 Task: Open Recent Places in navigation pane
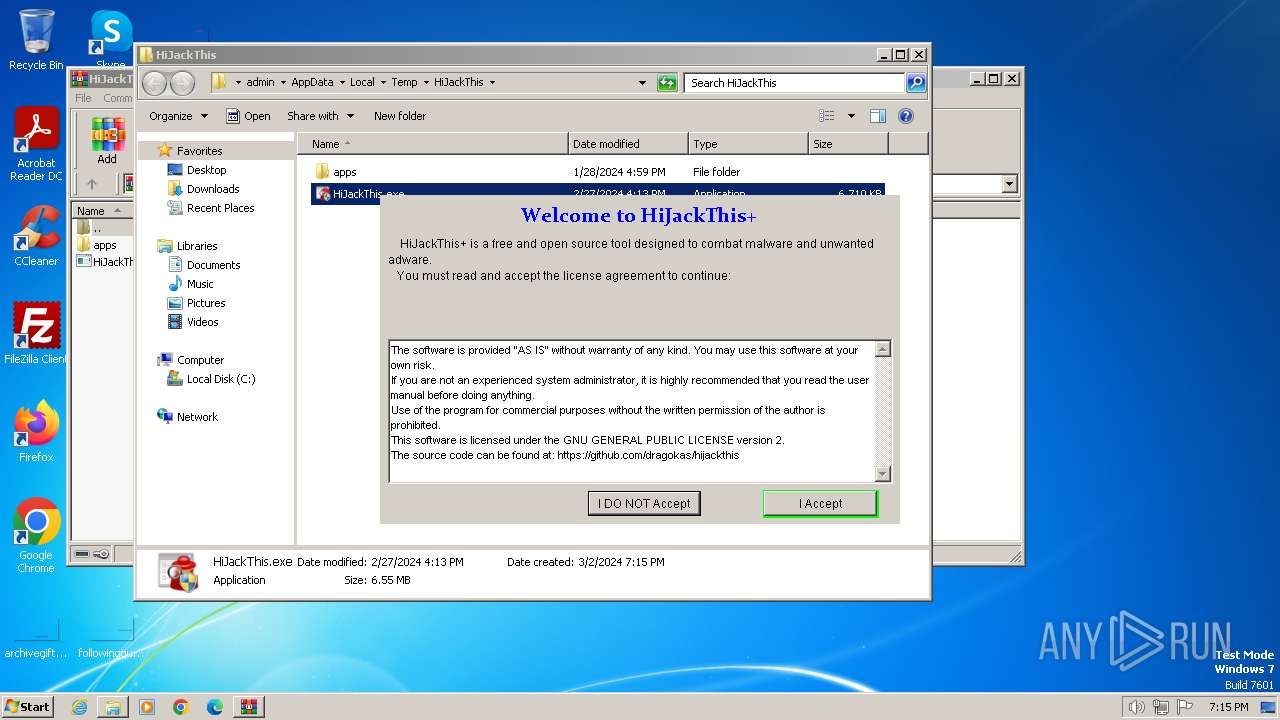(x=220, y=208)
